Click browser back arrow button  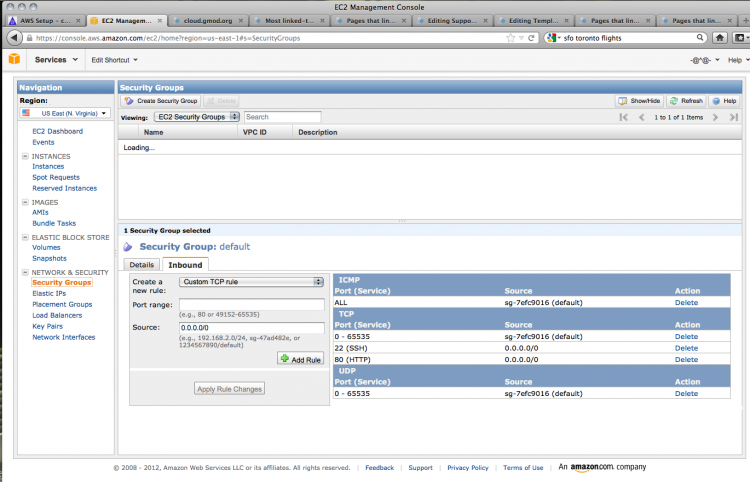[14, 38]
